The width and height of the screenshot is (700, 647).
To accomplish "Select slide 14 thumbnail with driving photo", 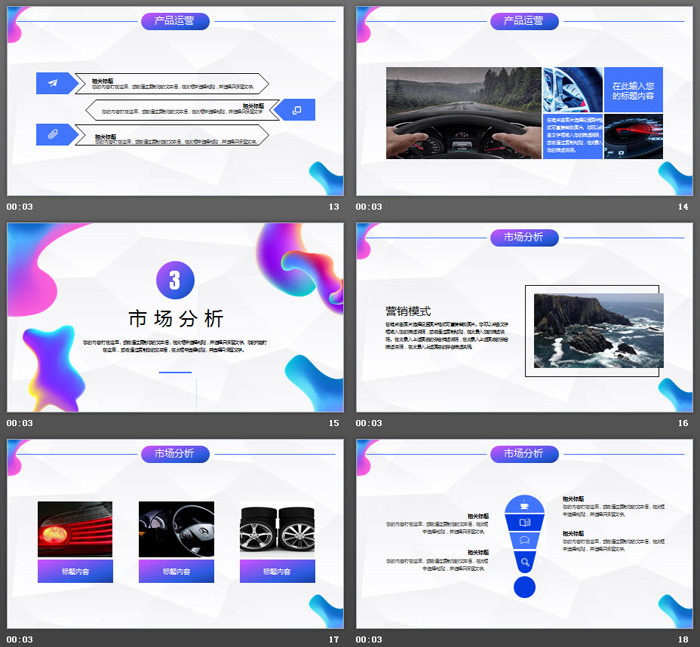I will [x=524, y=101].
